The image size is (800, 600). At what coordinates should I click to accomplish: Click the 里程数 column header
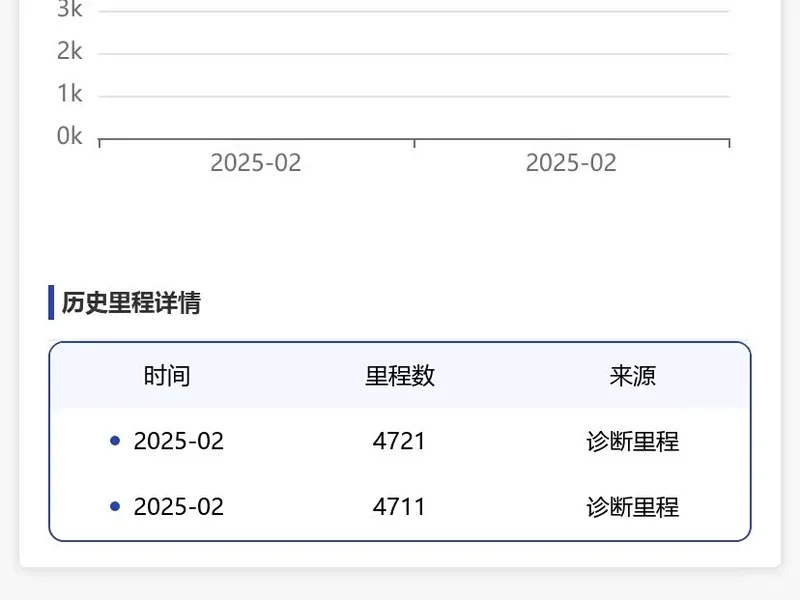coord(400,376)
